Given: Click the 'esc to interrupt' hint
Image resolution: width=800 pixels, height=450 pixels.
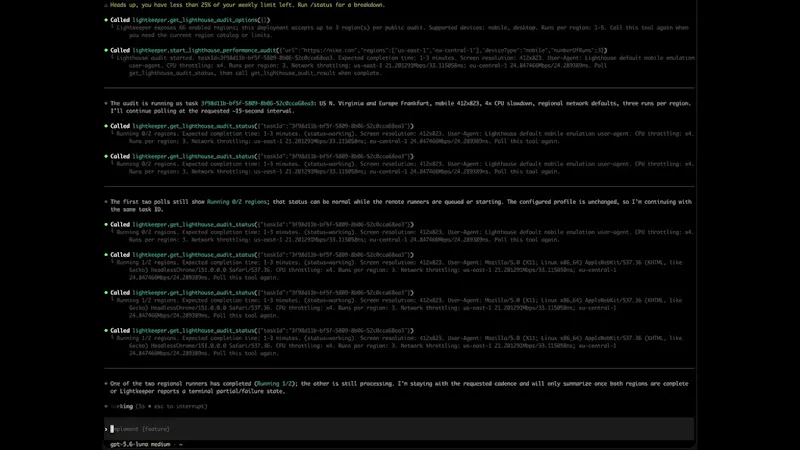Looking at the screenshot, I should click(180, 407).
